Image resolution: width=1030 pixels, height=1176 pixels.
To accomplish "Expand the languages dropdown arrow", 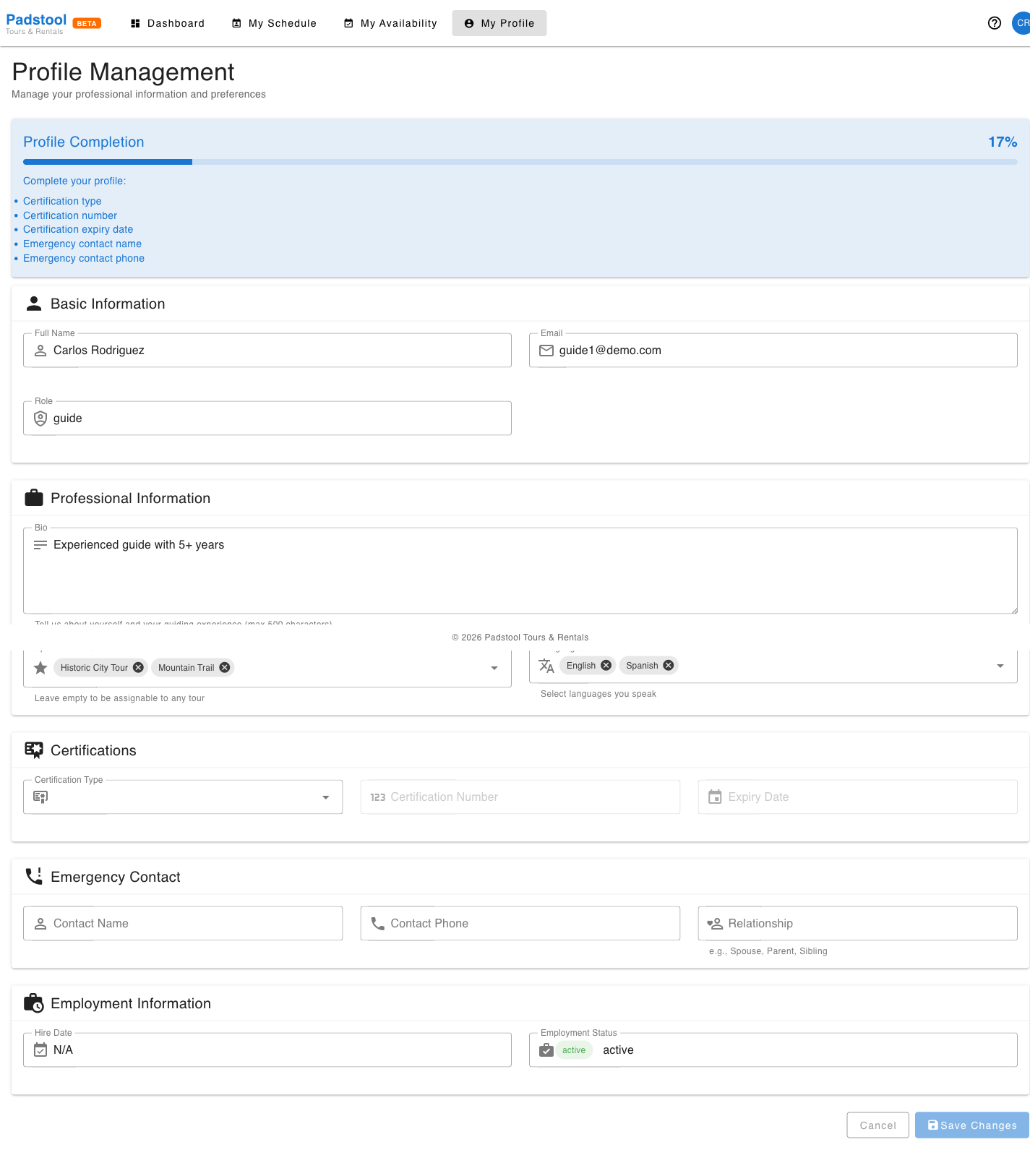I will (x=1000, y=666).
